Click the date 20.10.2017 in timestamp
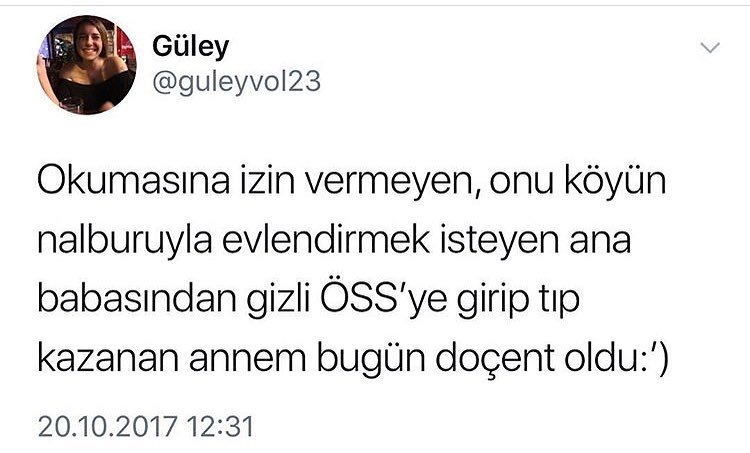The image size is (750, 453). coord(108,427)
